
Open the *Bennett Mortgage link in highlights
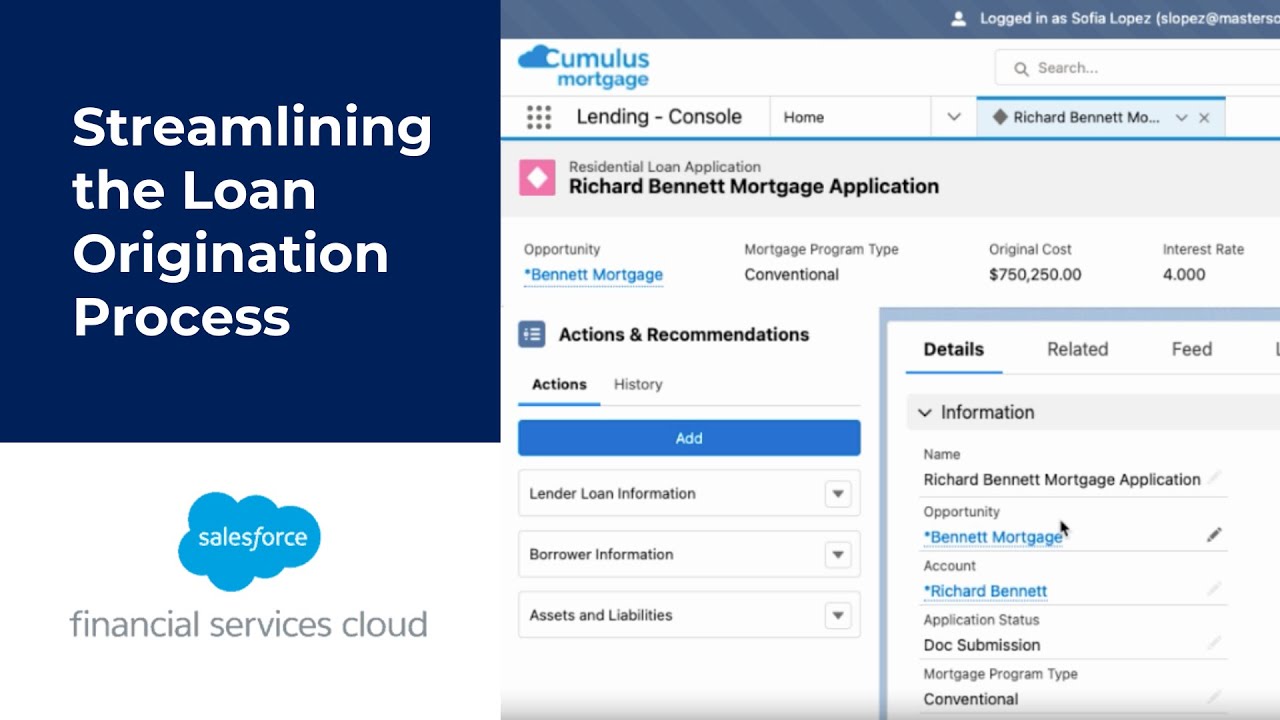point(593,275)
